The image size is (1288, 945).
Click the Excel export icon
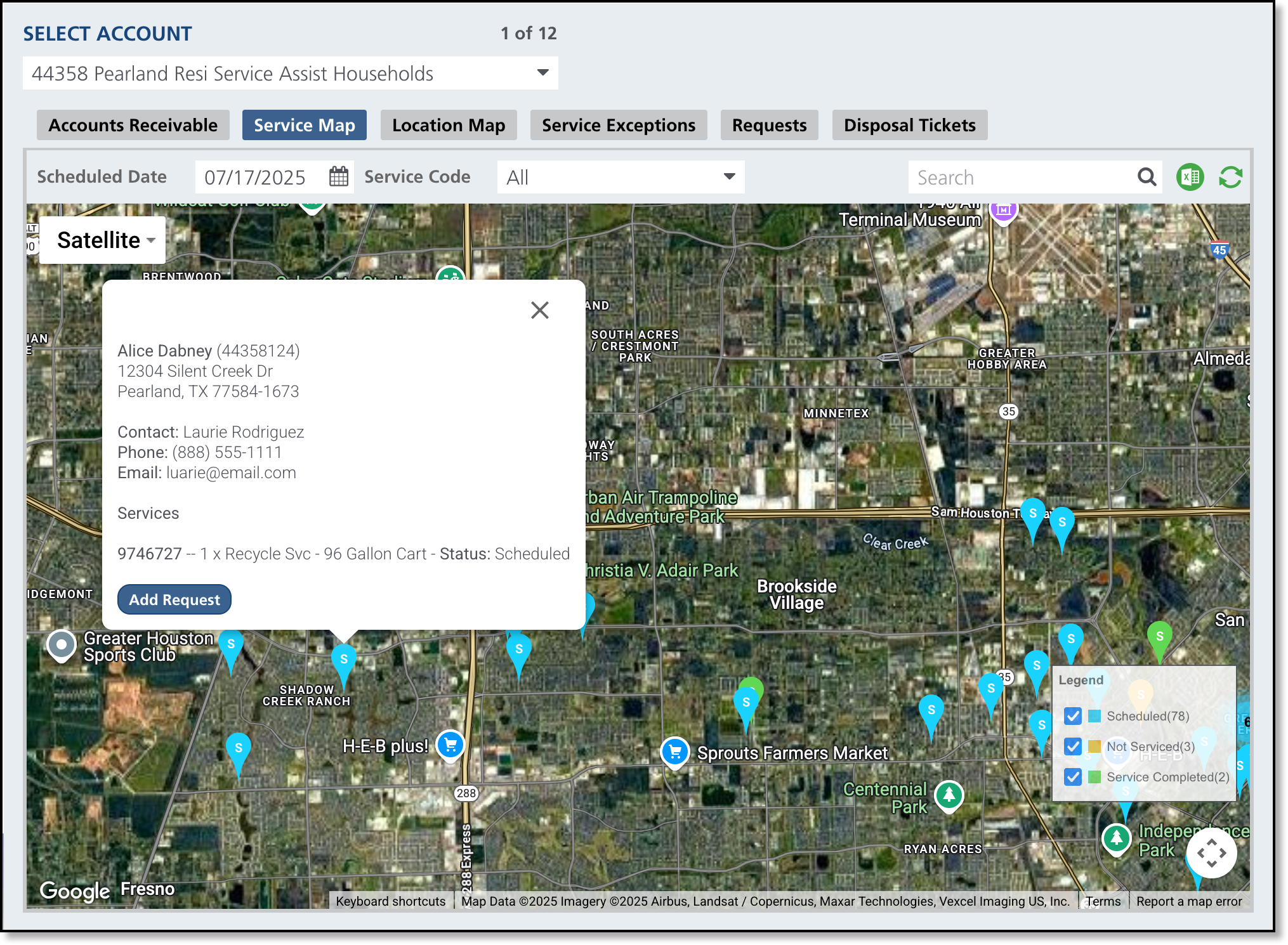[1190, 177]
